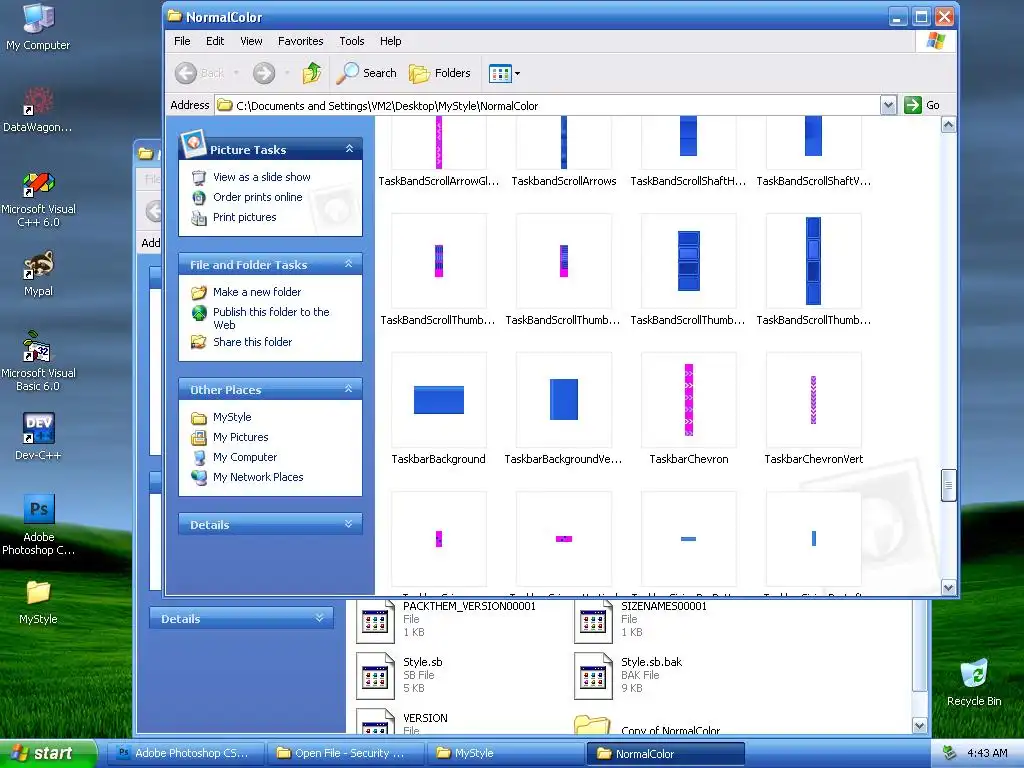Expand Details panel in the MyStyle window
1024x768 pixels.
pos(319,618)
